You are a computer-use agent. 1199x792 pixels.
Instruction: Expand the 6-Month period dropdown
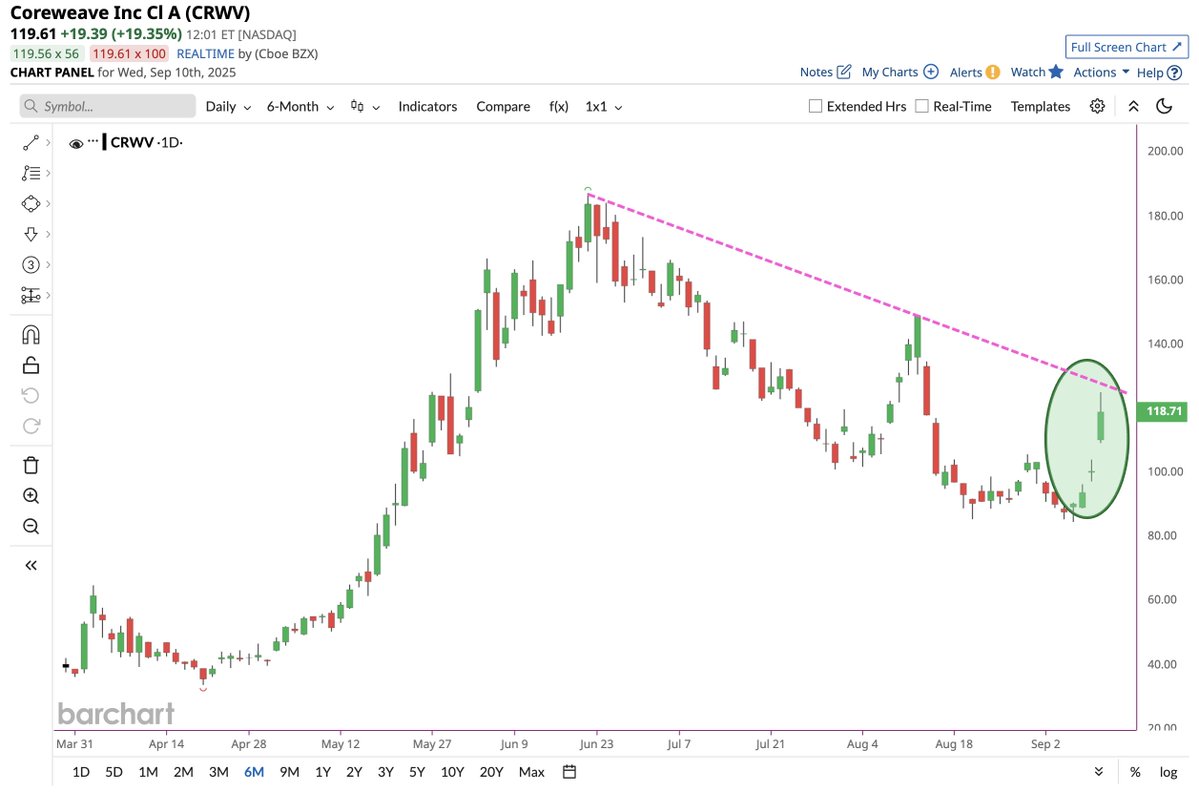click(x=300, y=106)
